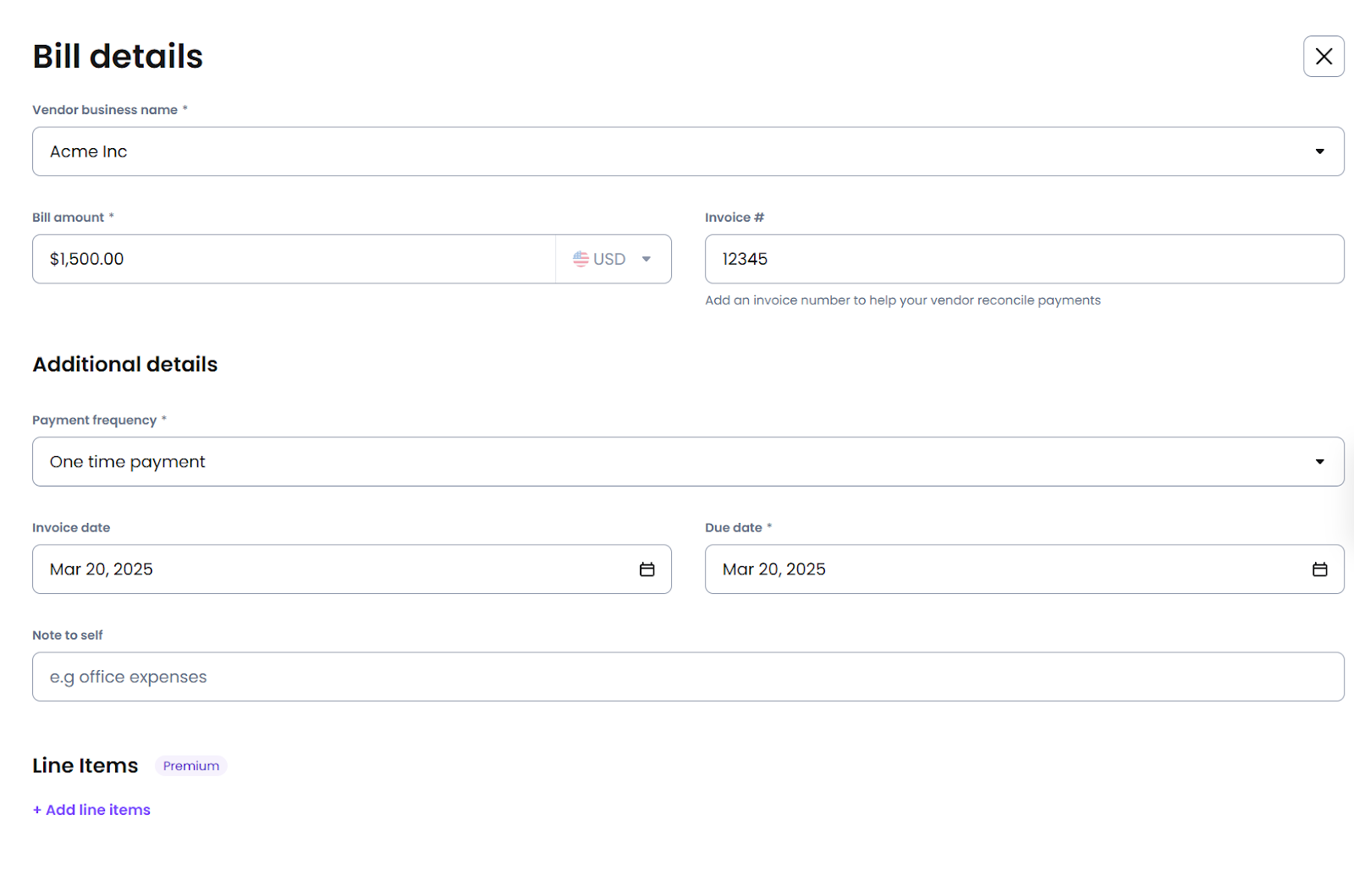
Task: Click the Premium badge
Action: [x=191, y=766]
